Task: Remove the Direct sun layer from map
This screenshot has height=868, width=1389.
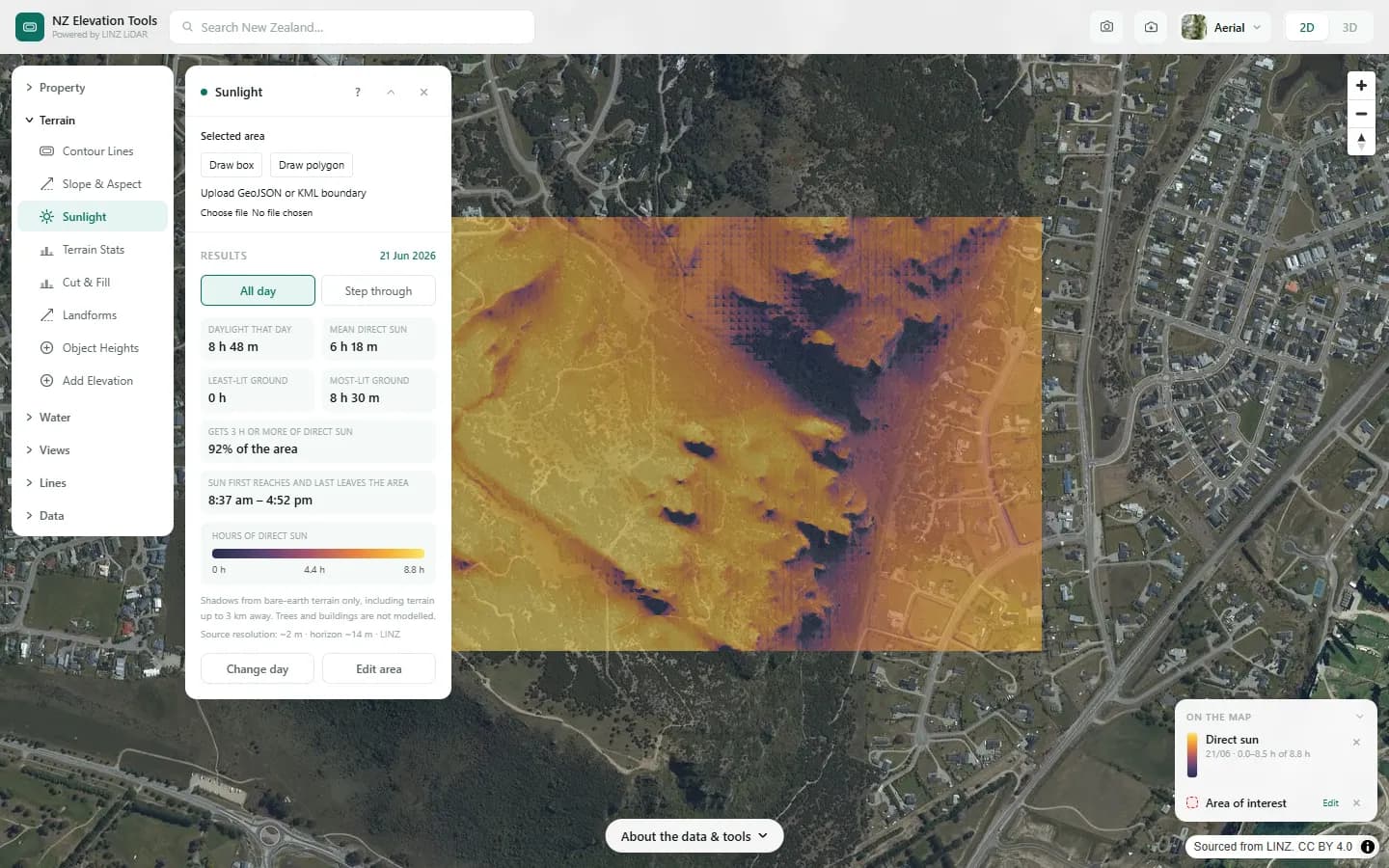Action: click(1356, 742)
